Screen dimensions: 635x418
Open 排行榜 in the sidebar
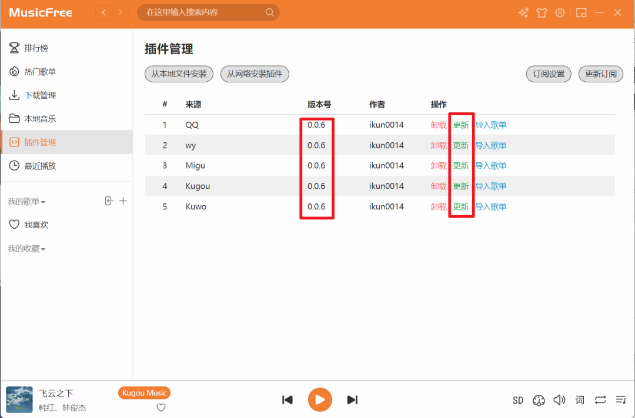tap(37, 48)
